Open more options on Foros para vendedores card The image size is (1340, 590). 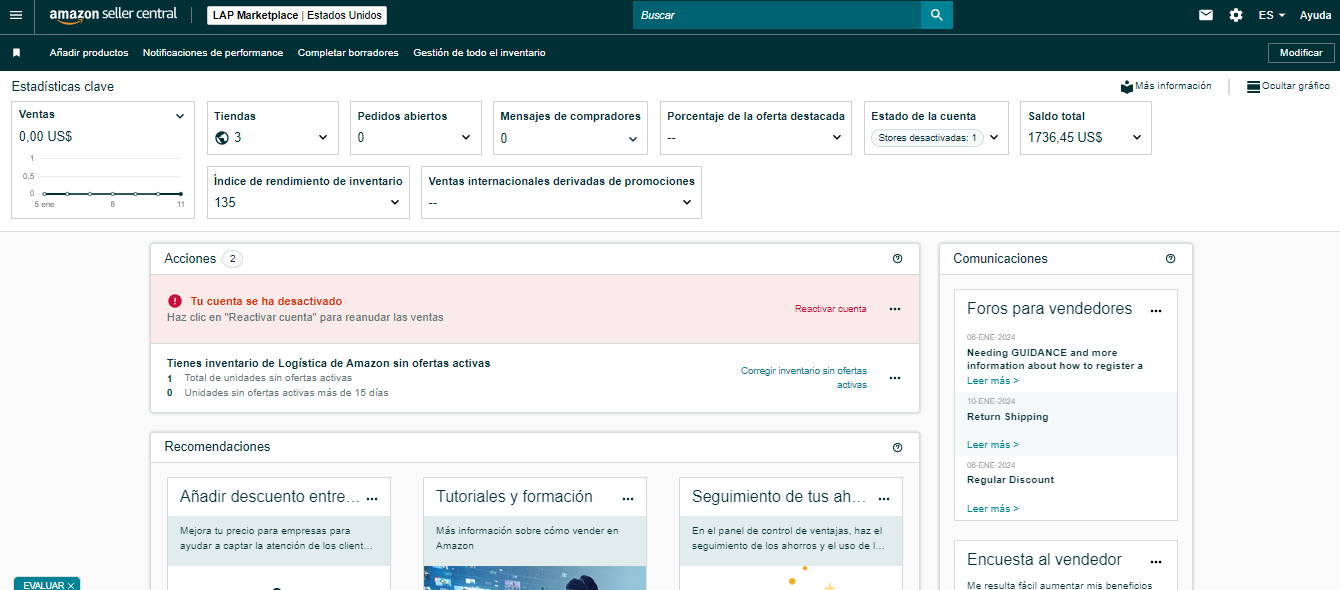tap(1156, 311)
